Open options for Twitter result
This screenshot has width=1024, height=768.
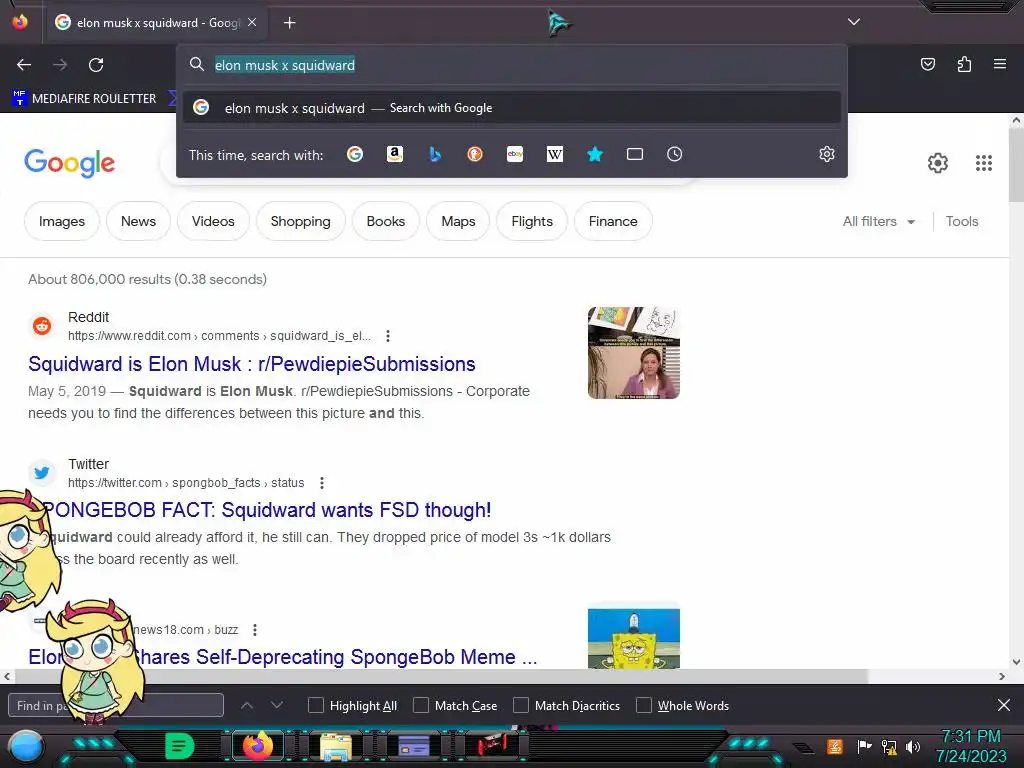322,483
